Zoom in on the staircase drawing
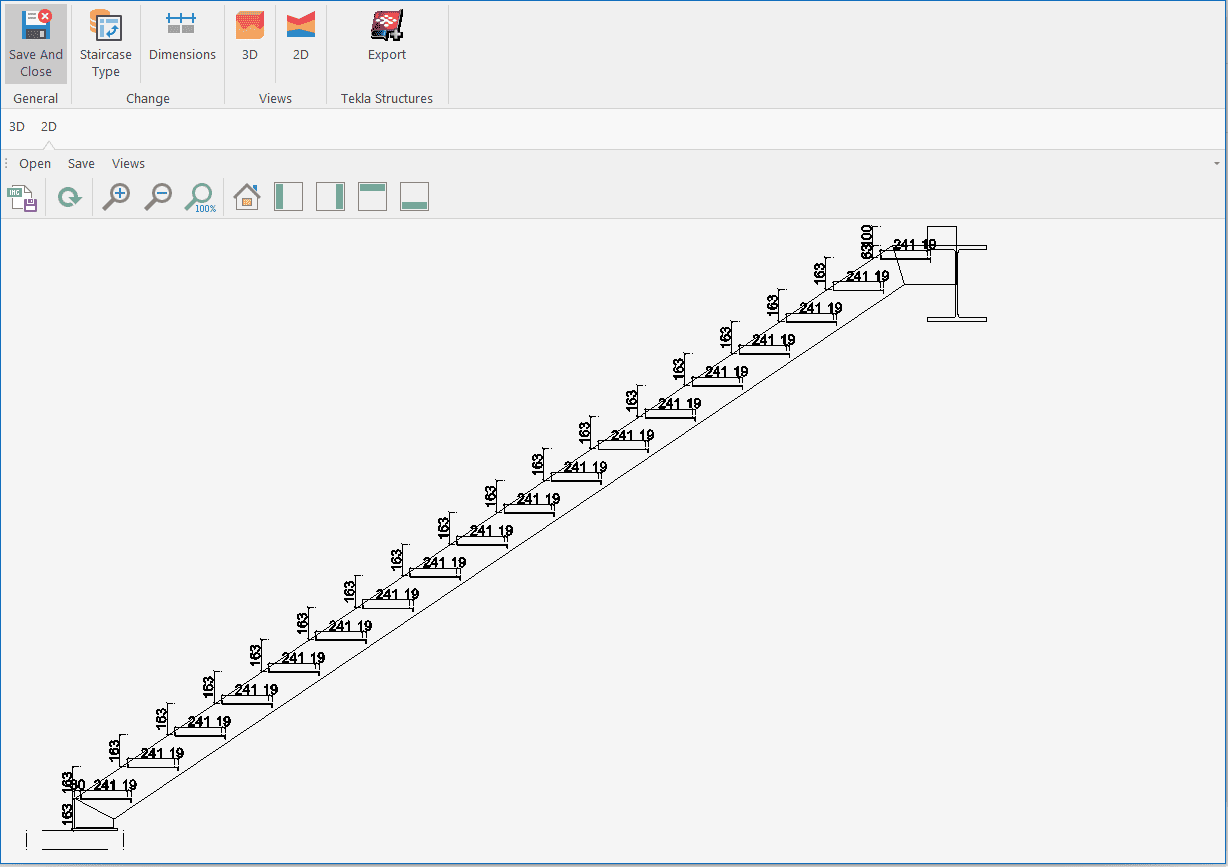 (x=117, y=197)
